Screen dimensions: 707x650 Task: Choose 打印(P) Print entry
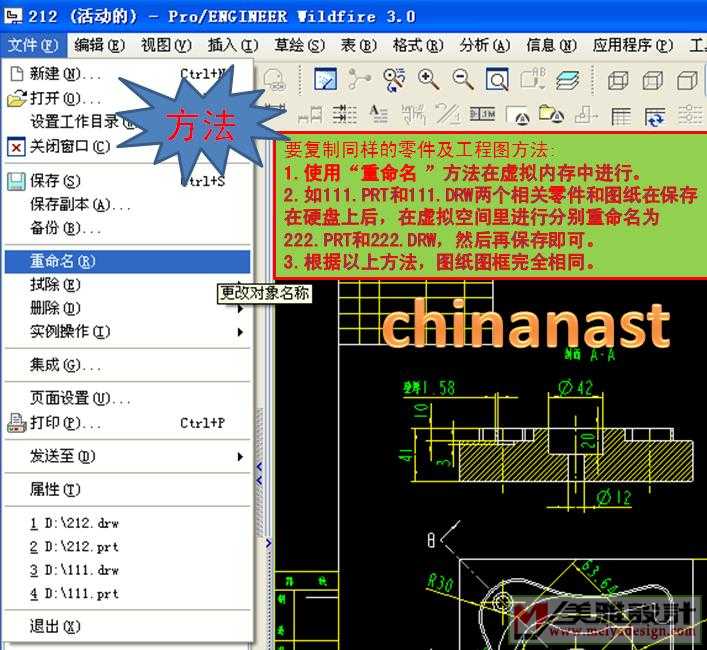click(x=127, y=422)
